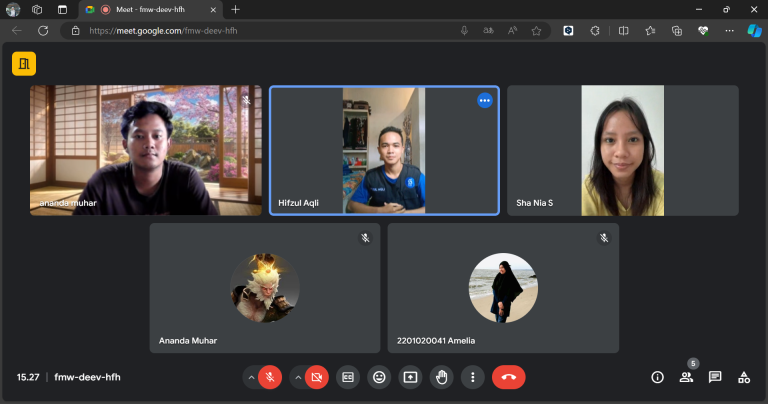This screenshot has height=404, width=768.
Task: Open the activities panel
Action: tap(744, 377)
